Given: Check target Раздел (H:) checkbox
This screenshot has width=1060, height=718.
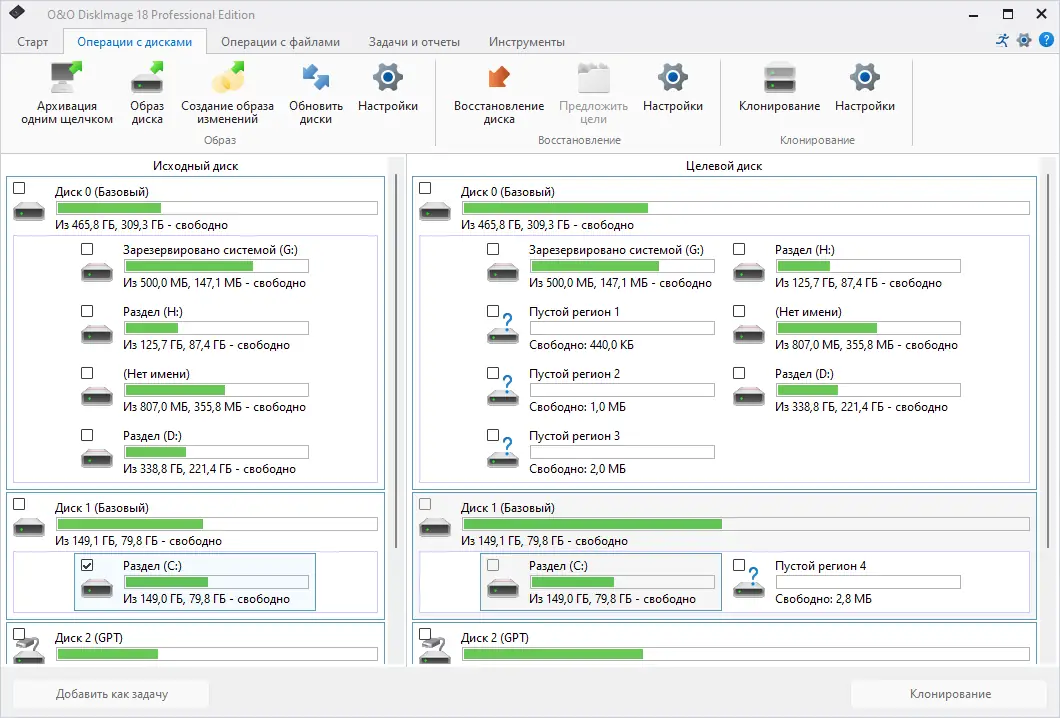Looking at the screenshot, I should pyautogui.click(x=739, y=249).
